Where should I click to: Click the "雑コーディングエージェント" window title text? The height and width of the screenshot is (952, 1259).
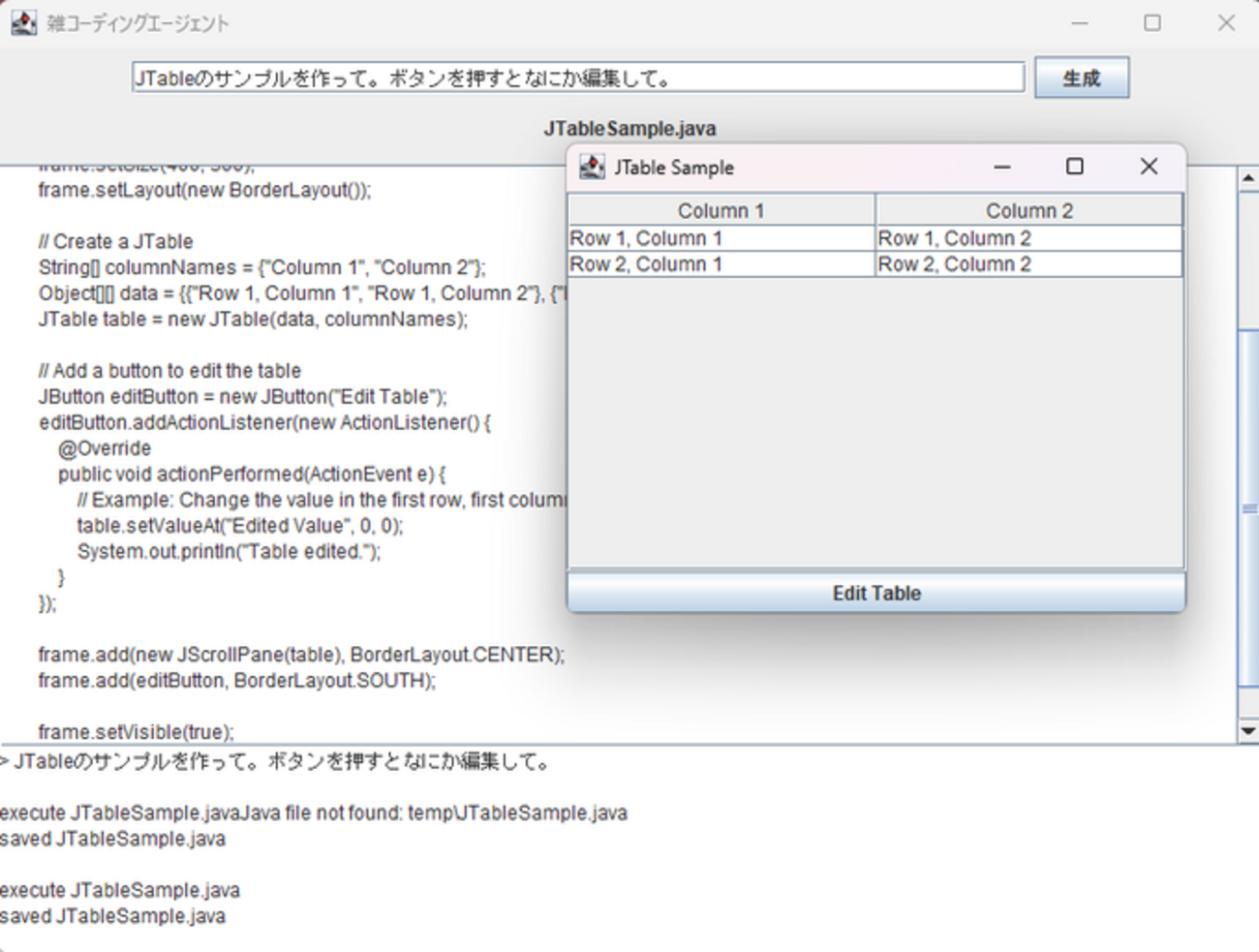coord(138,23)
